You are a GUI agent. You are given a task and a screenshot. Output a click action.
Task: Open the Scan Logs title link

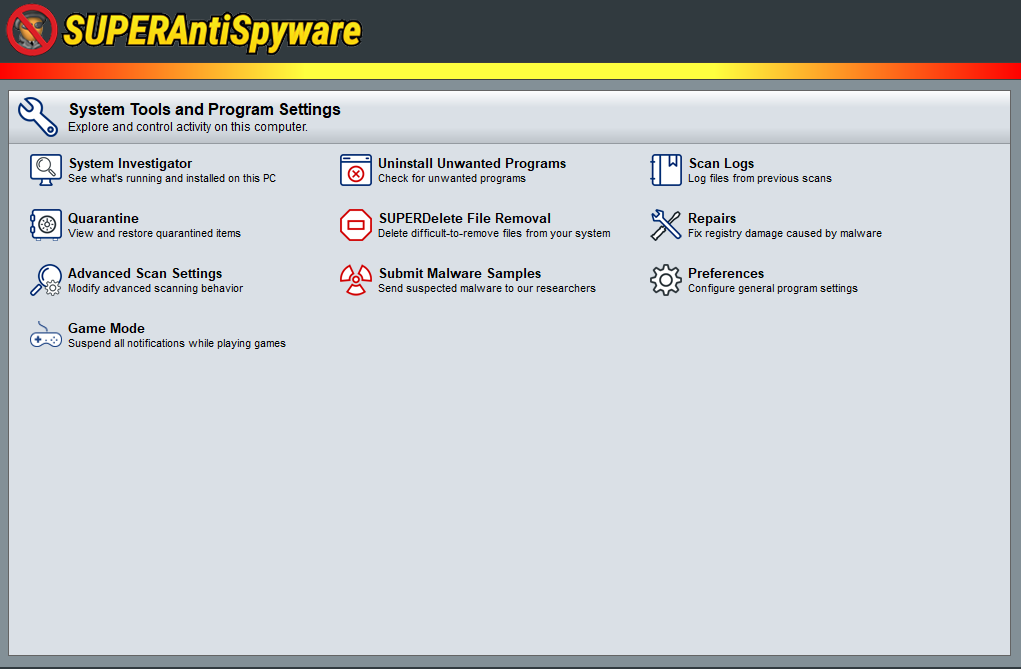click(721, 164)
